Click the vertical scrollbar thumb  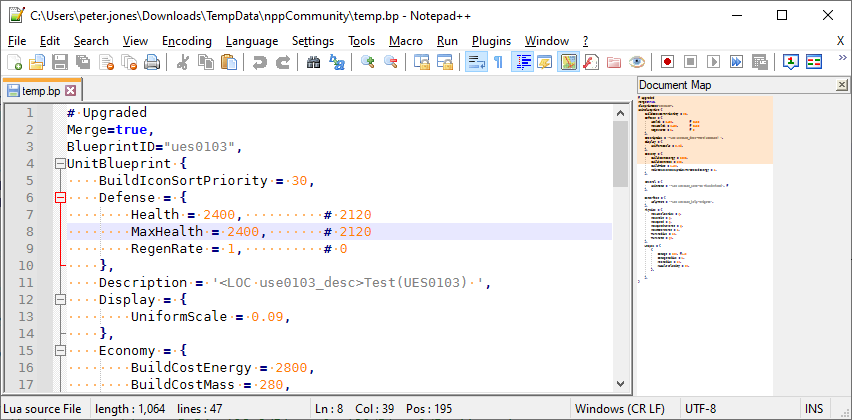pyautogui.click(x=621, y=154)
